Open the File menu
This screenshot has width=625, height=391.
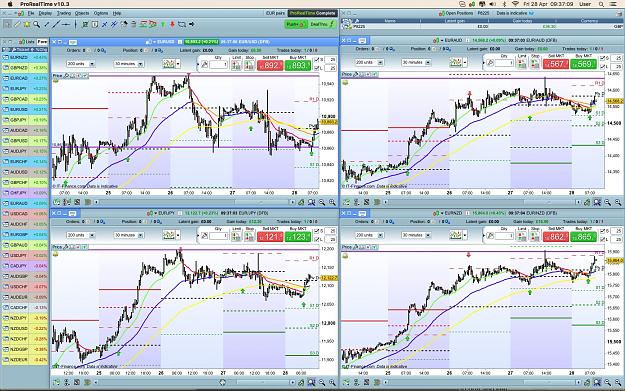(x=31, y=14)
